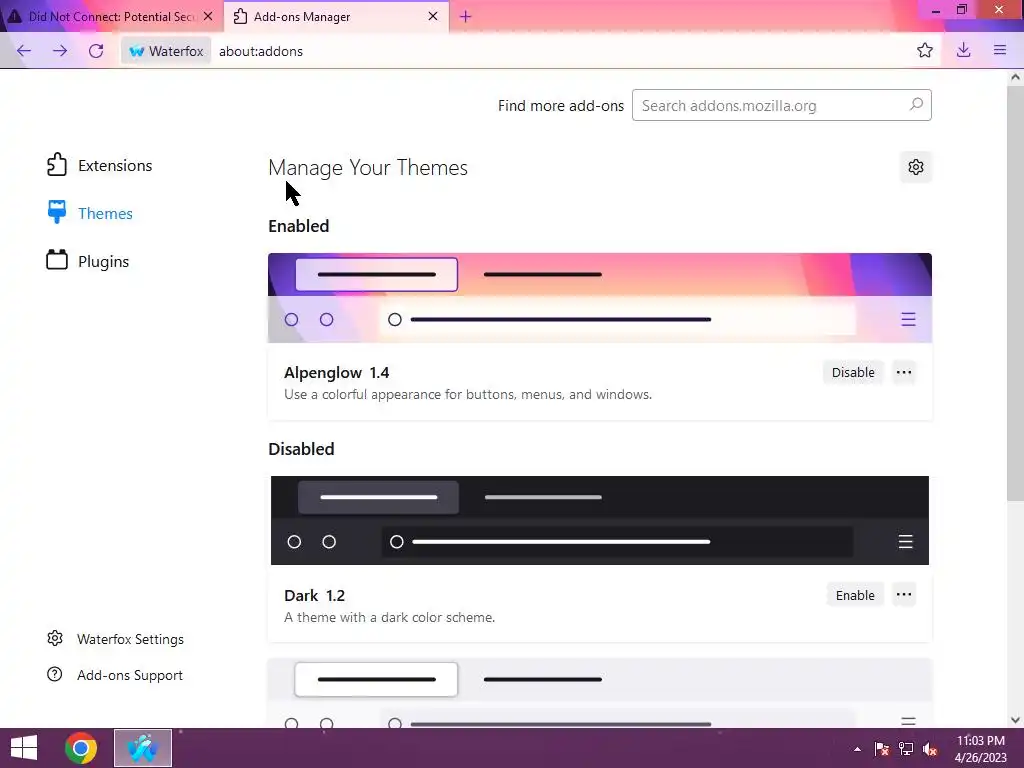Click the magnifier search icon
The image size is (1024, 768).
coord(916,104)
